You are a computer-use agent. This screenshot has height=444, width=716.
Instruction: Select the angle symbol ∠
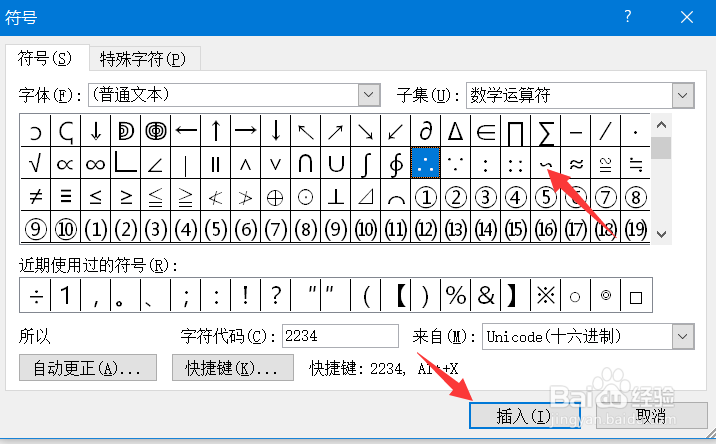tap(155, 163)
